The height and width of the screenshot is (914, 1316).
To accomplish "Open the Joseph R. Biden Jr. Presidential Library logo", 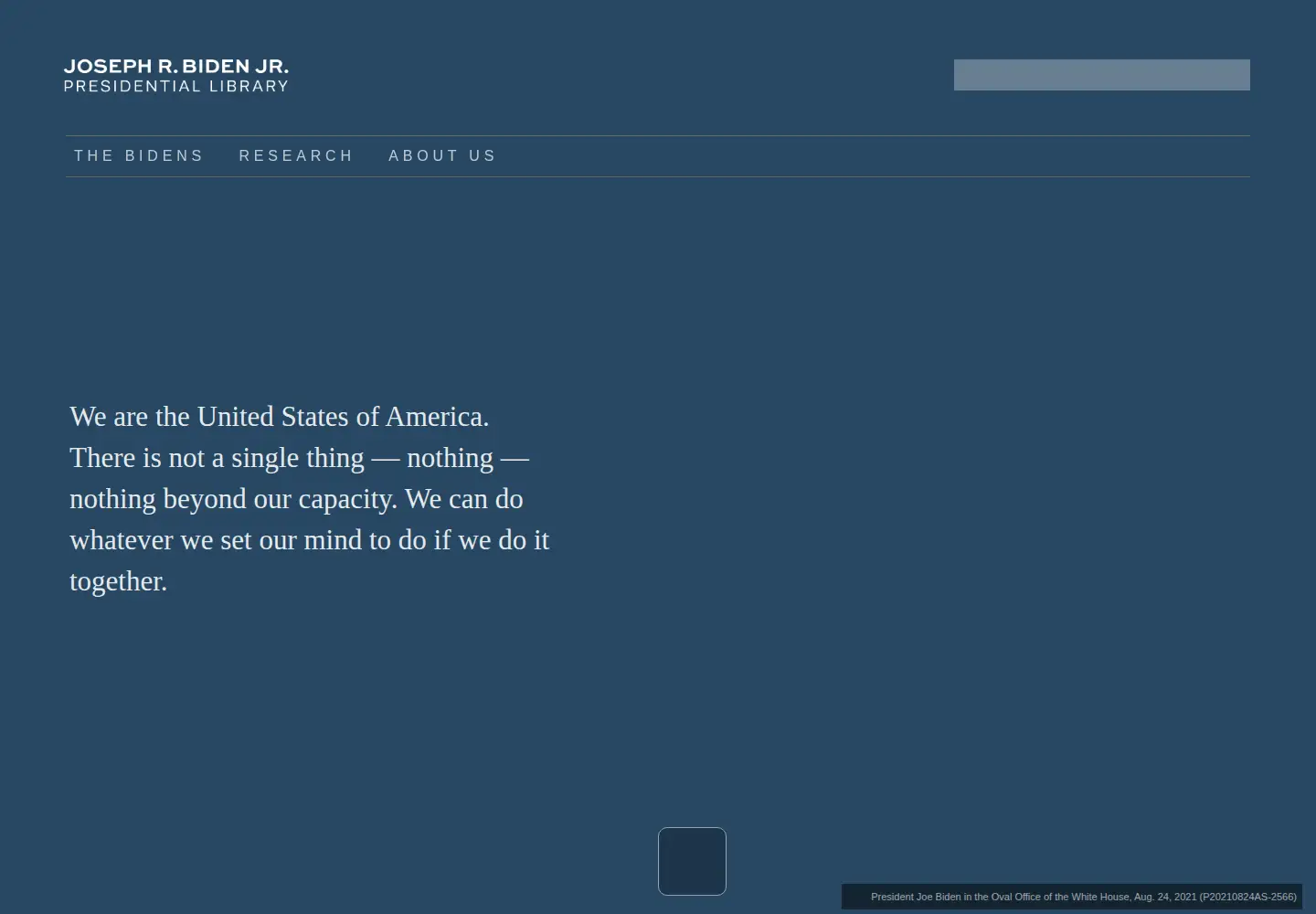I will pos(176,76).
